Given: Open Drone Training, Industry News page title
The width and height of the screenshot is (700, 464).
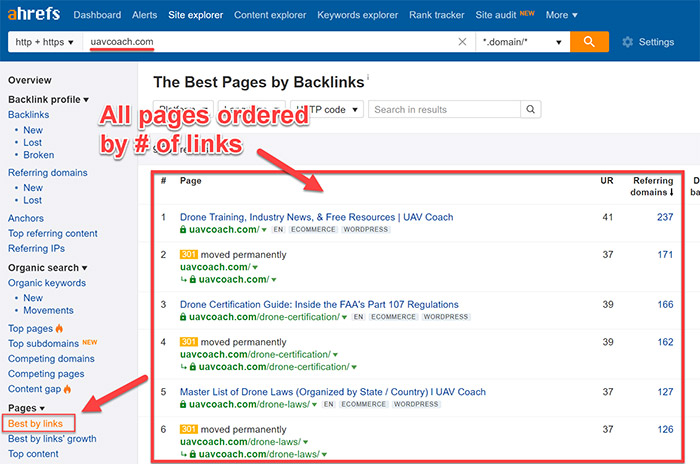Looking at the screenshot, I should click(317, 217).
